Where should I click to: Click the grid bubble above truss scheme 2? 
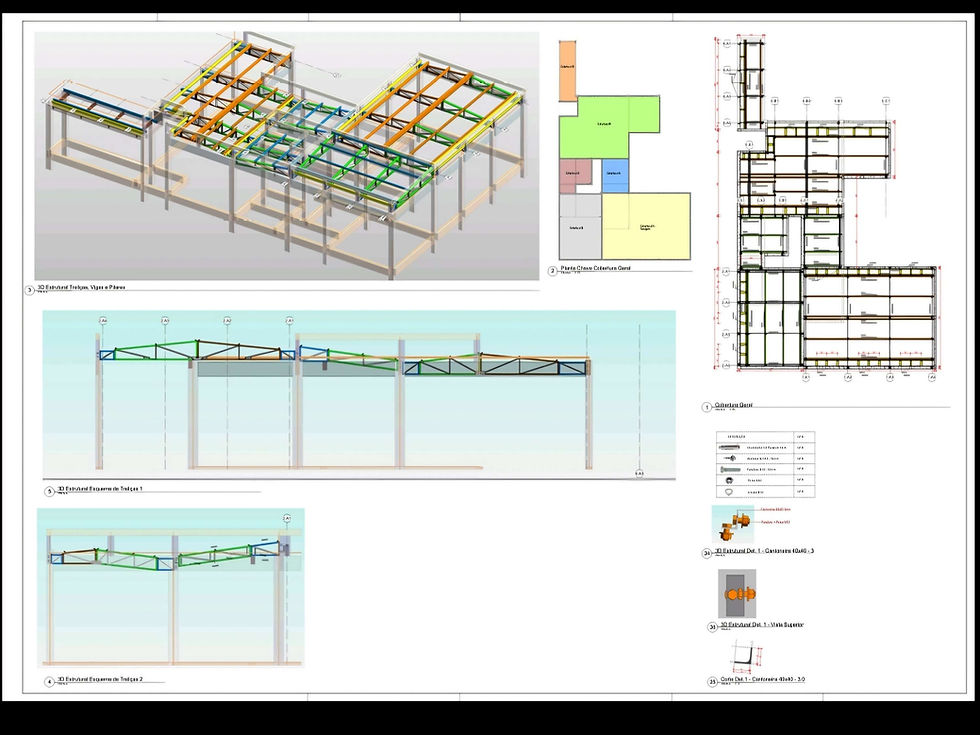287,518
